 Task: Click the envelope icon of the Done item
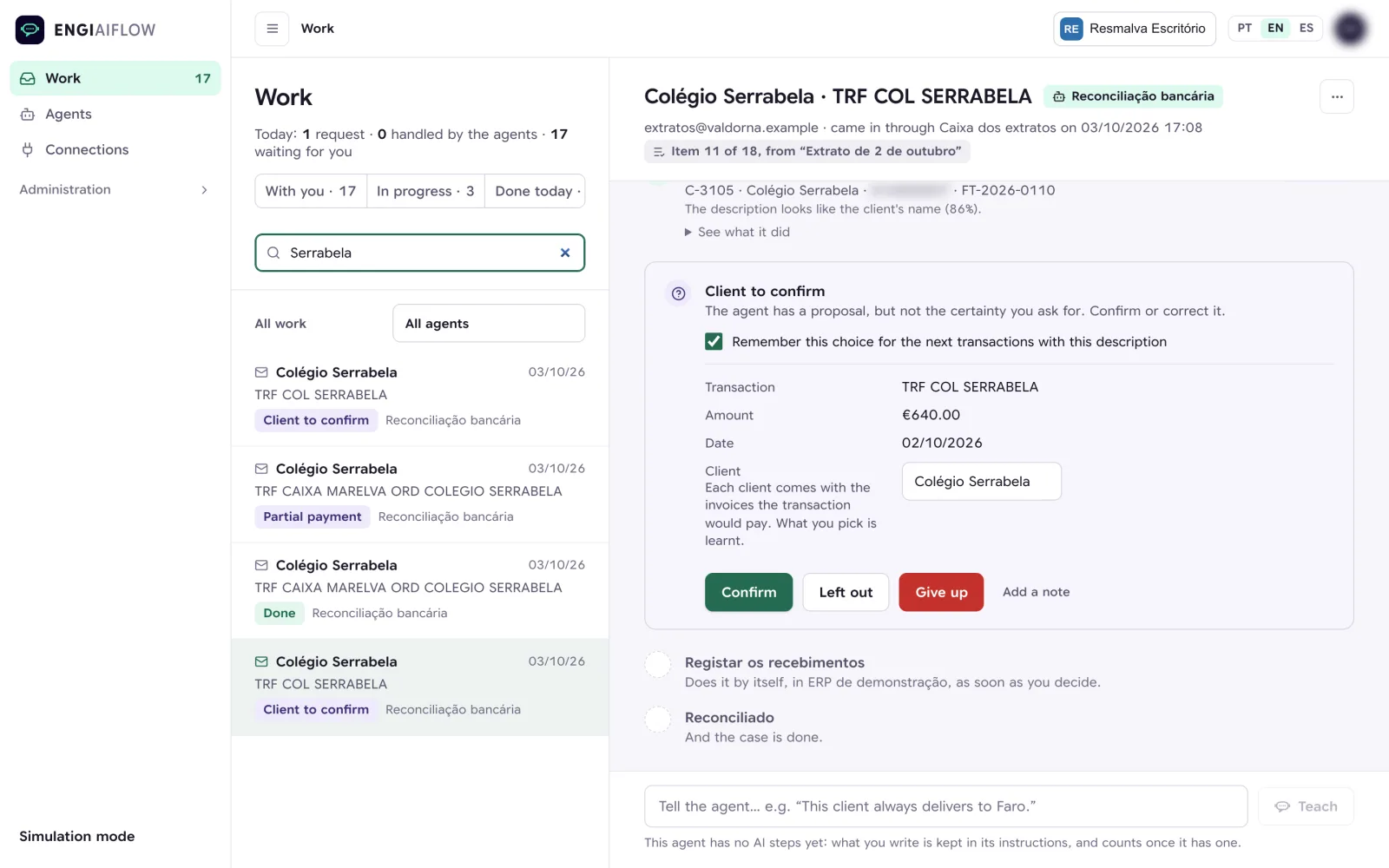[261, 565]
